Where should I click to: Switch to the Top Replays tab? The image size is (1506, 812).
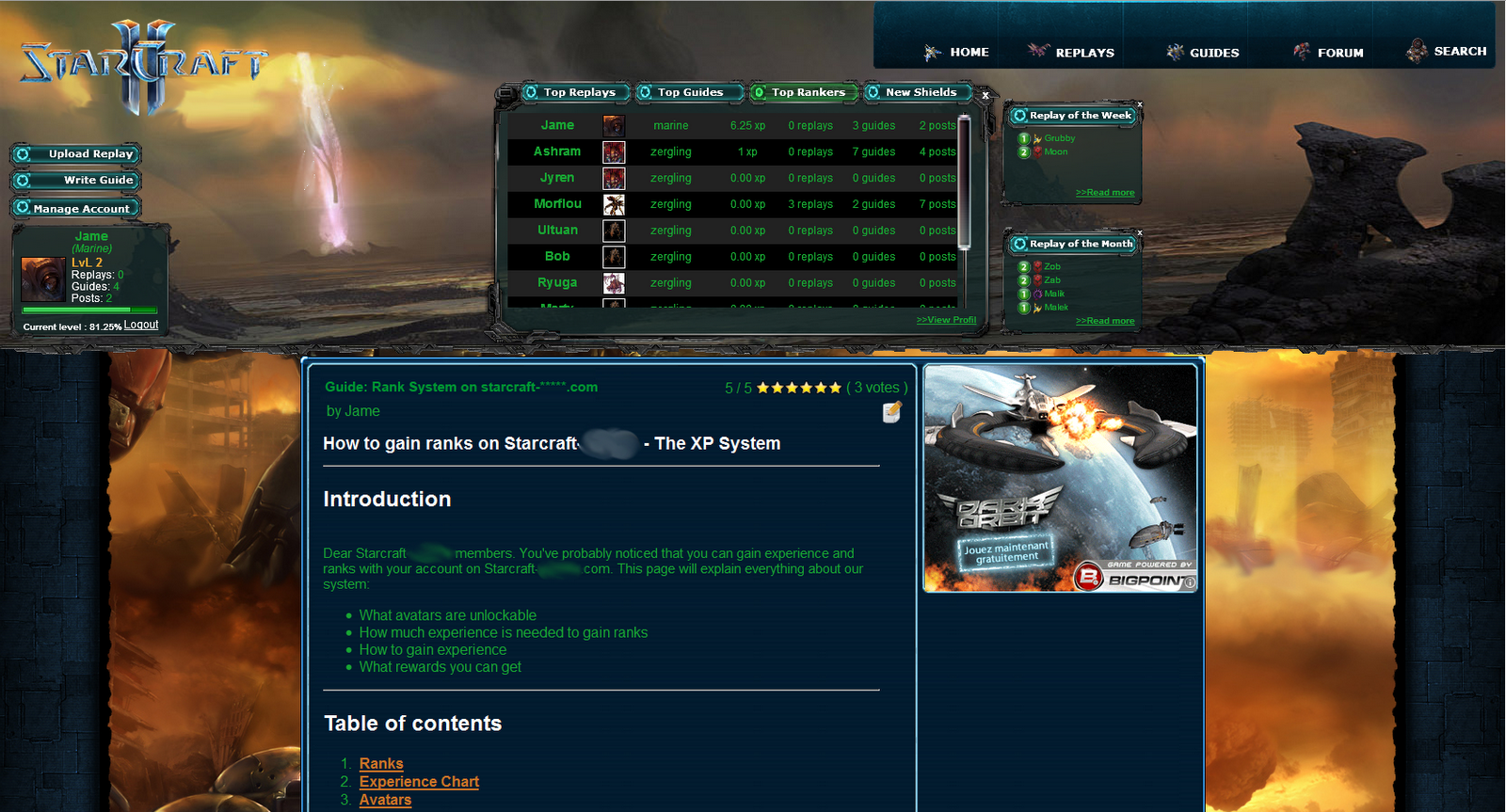(x=576, y=92)
